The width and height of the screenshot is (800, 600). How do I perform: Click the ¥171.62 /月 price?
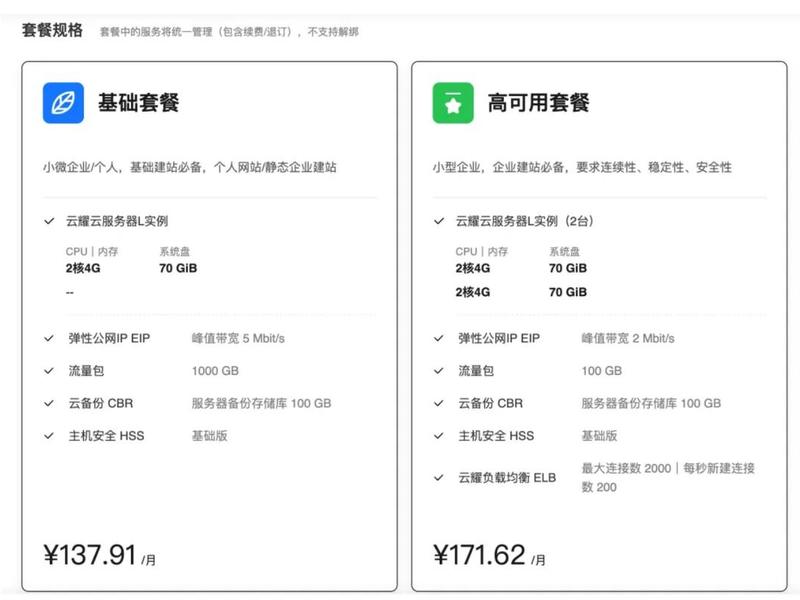[x=489, y=555]
